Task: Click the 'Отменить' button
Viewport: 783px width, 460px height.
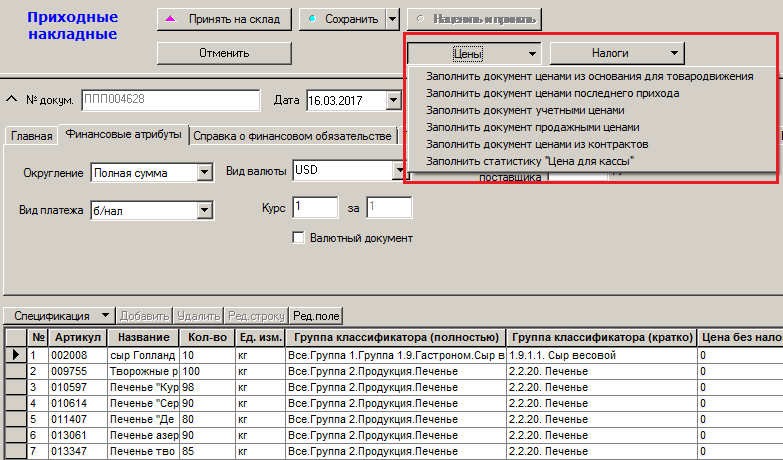Action: [x=224, y=53]
